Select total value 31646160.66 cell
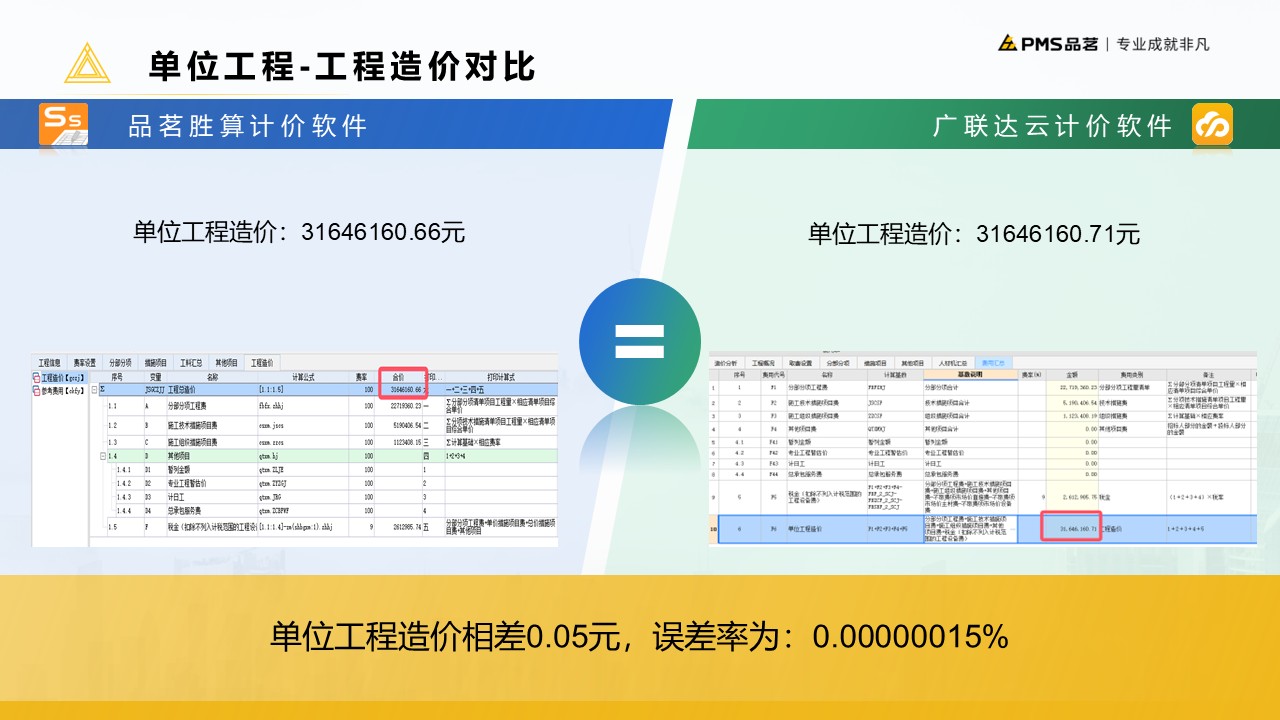This screenshot has width=1280, height=720. tap(398, 390)
